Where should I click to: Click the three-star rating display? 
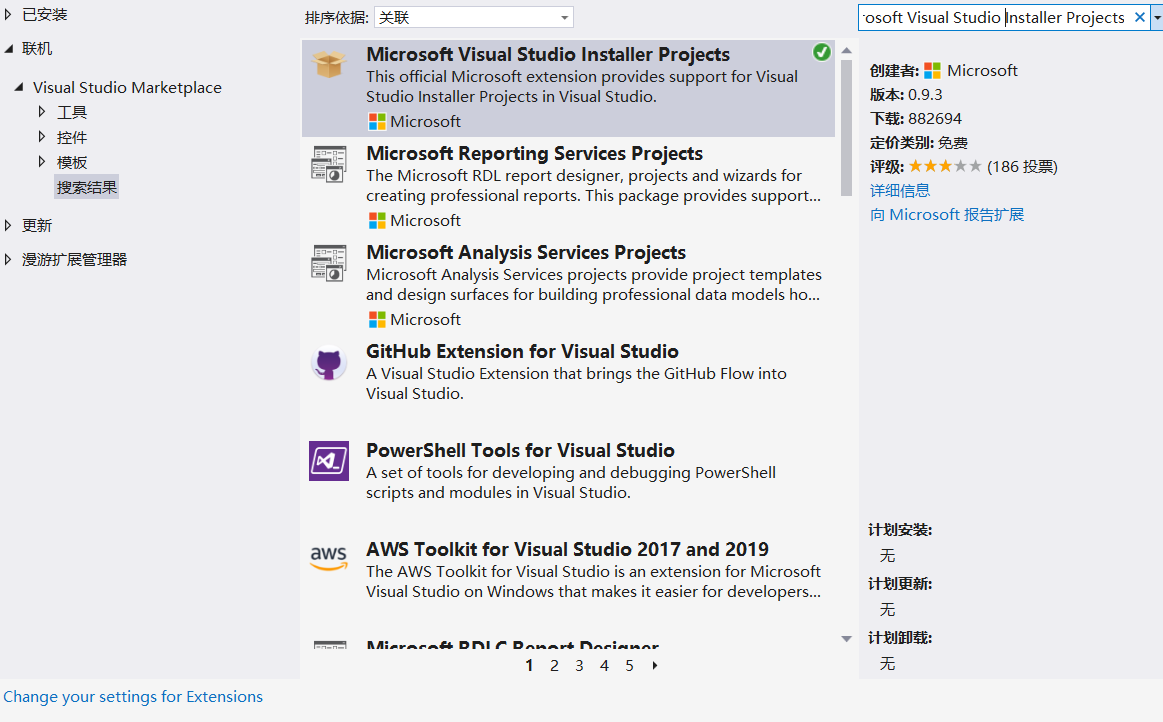click(944, 167)
